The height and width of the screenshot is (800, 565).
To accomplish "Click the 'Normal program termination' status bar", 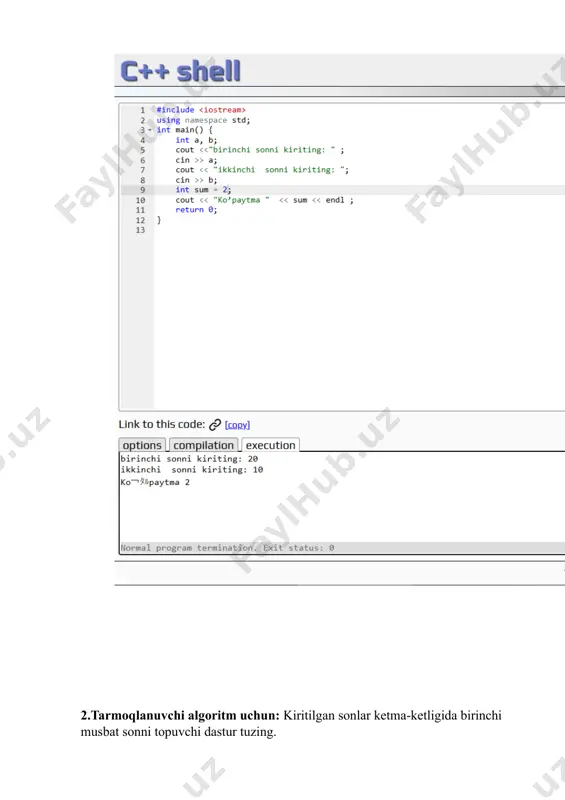I will click(342, 548).
